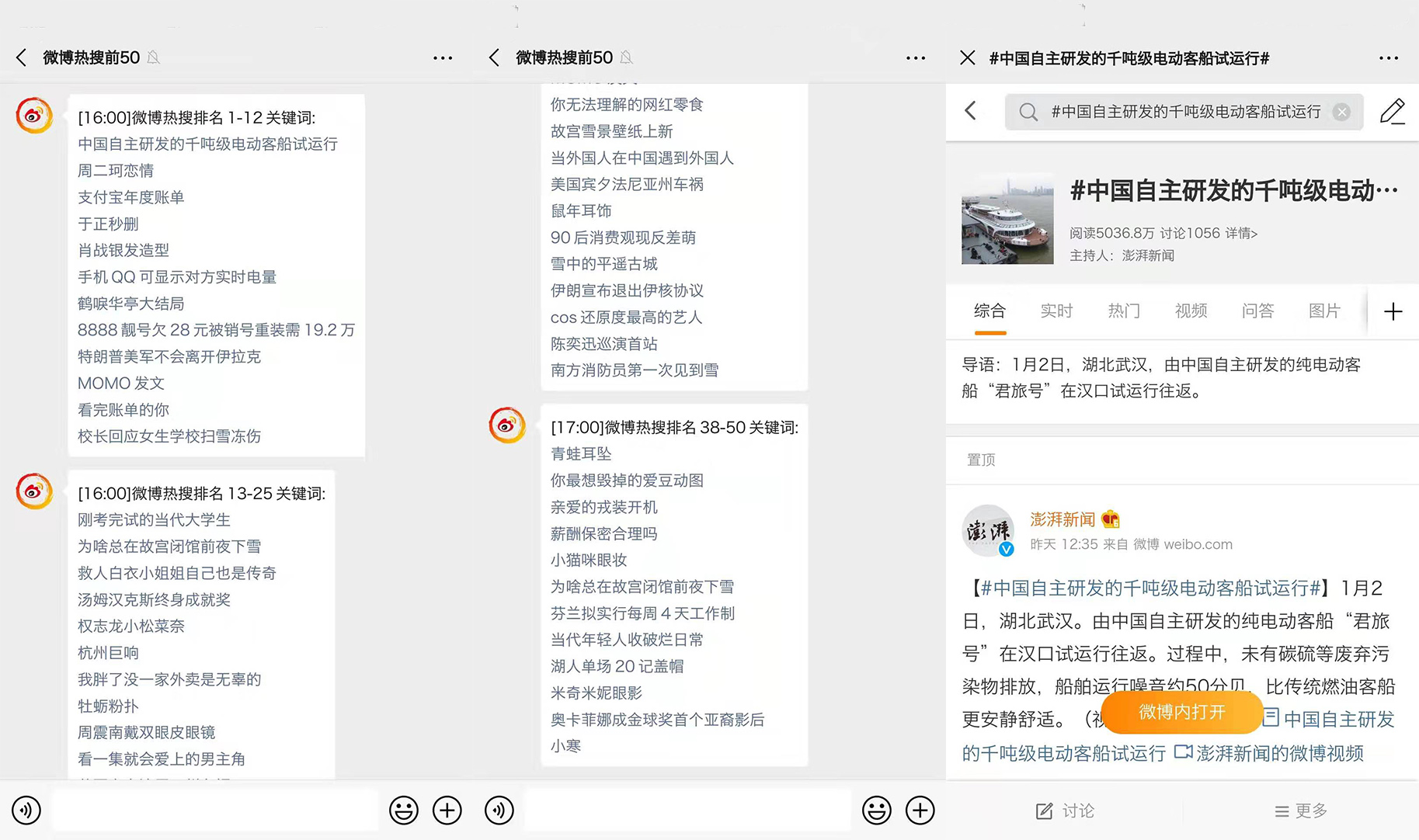
Task: Switch to the 图片 tab
Action: [1325, 311]
